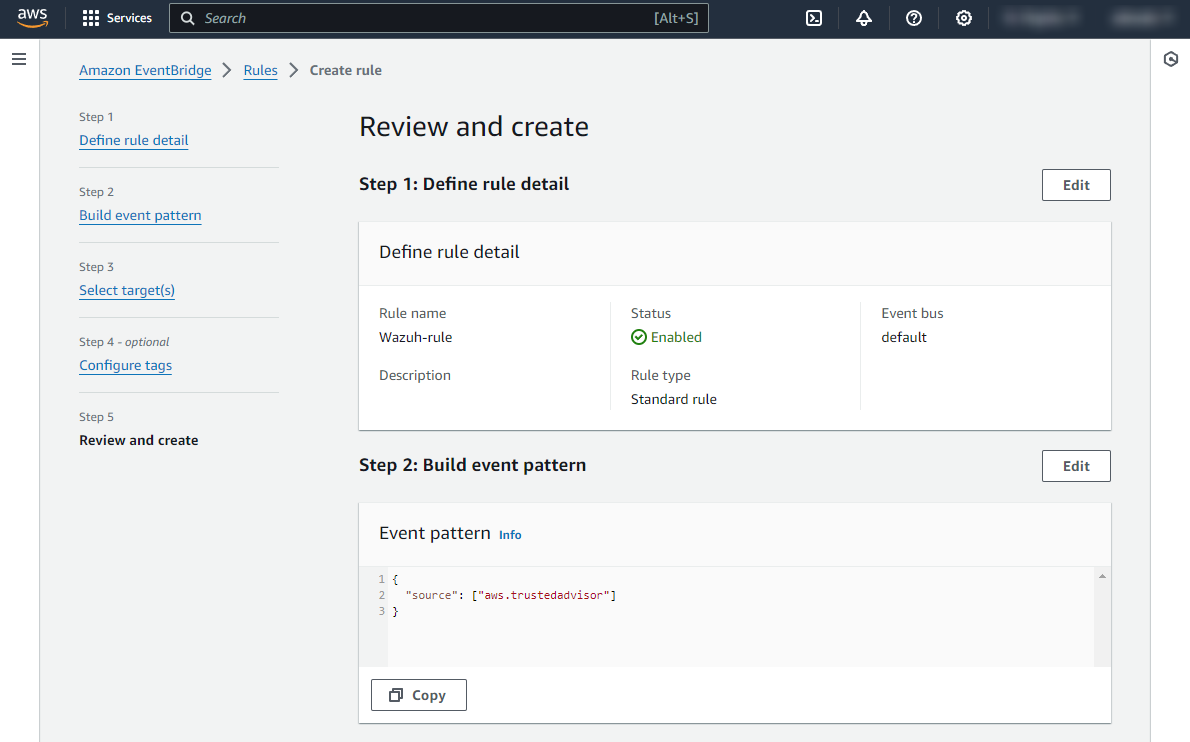Go to Amazon EventBridge breadcrumb
This screenshot has height=742, width=1190.
tap(145, 70)
